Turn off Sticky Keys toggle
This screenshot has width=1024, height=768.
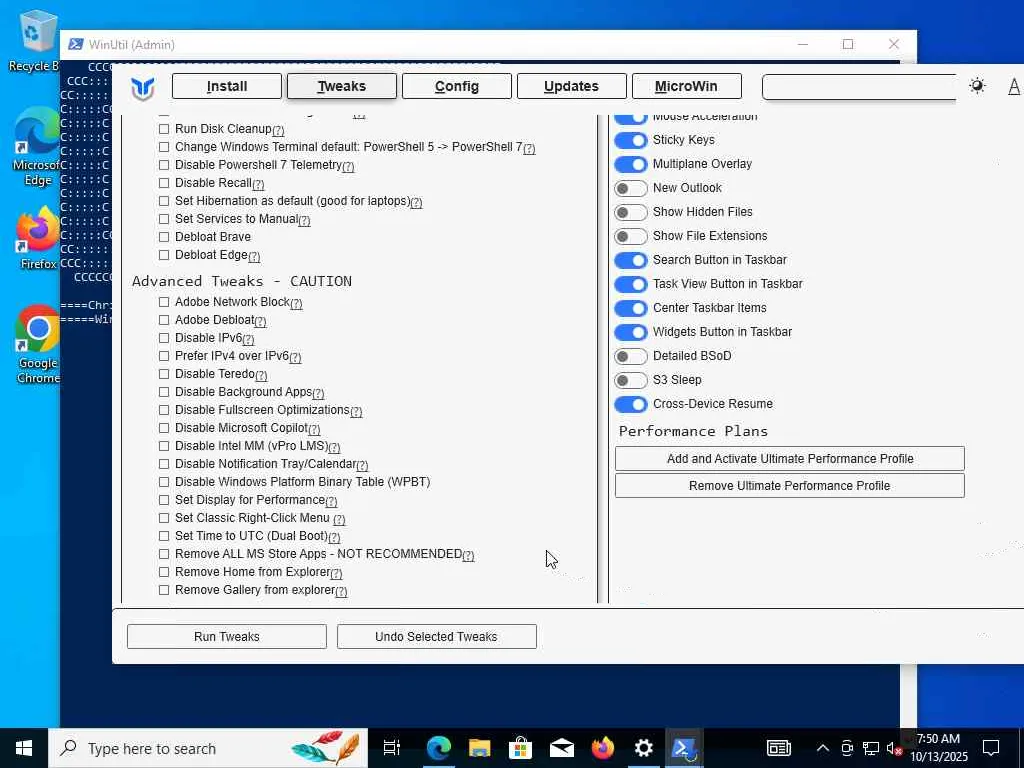click(x=631, y=140)
